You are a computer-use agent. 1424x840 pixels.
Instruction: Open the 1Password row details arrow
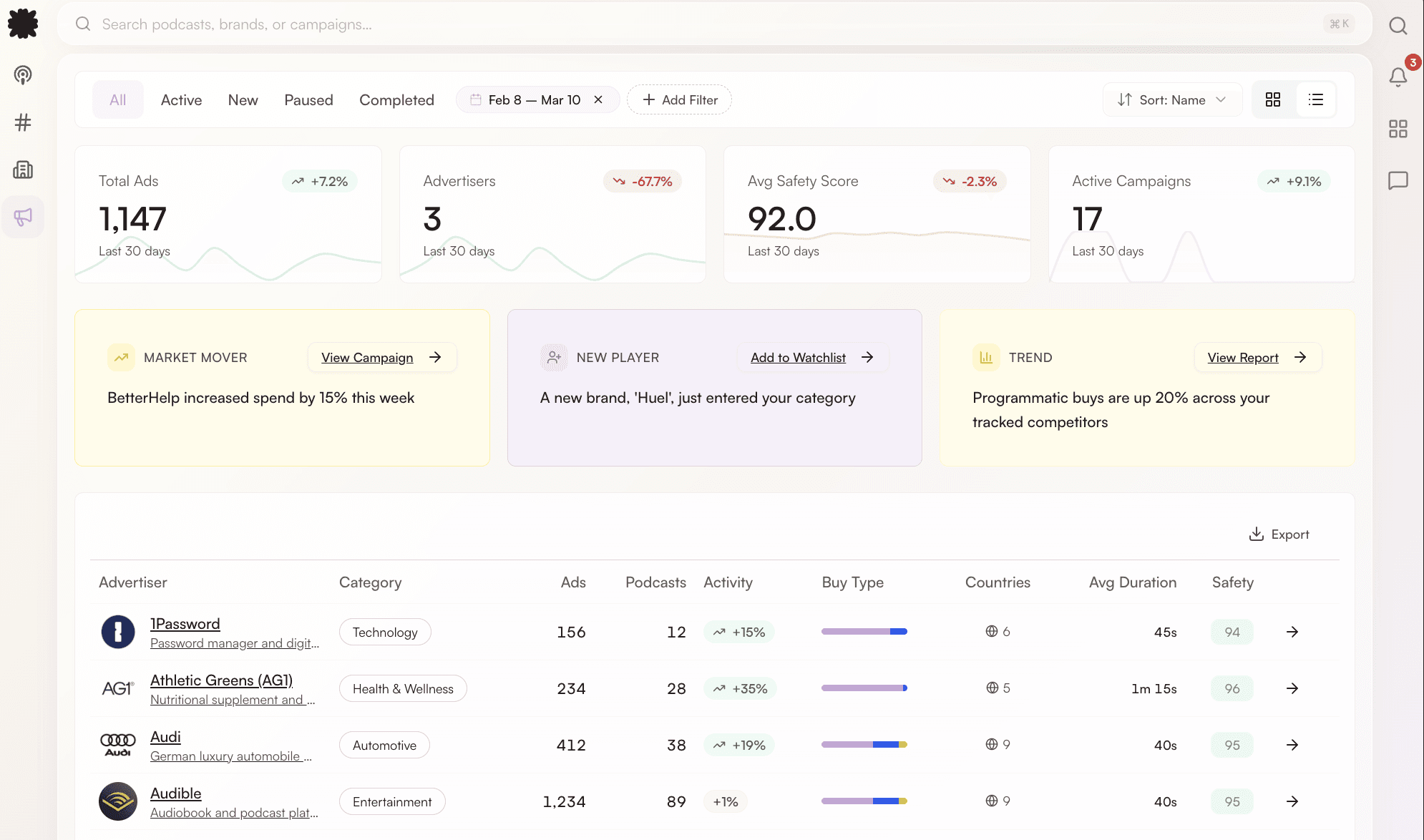pos(1292,632)
